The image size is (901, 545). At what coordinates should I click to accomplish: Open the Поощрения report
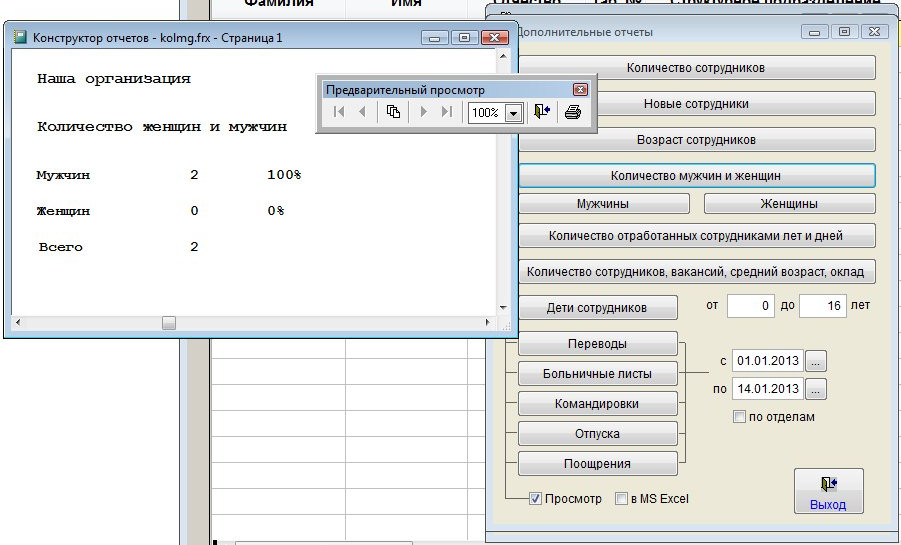pyautogui.click(x=597, y=463)
